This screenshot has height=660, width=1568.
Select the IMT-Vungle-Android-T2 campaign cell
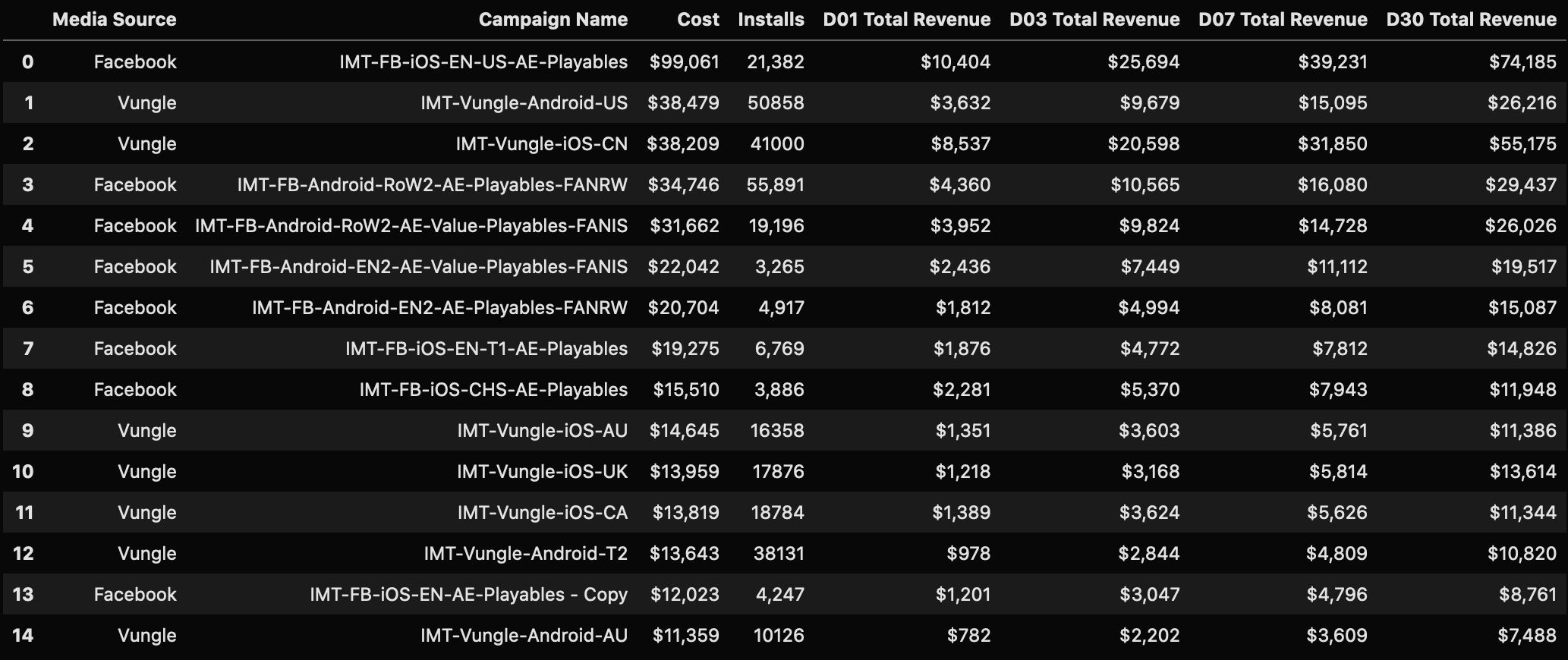tap(525, 554)
